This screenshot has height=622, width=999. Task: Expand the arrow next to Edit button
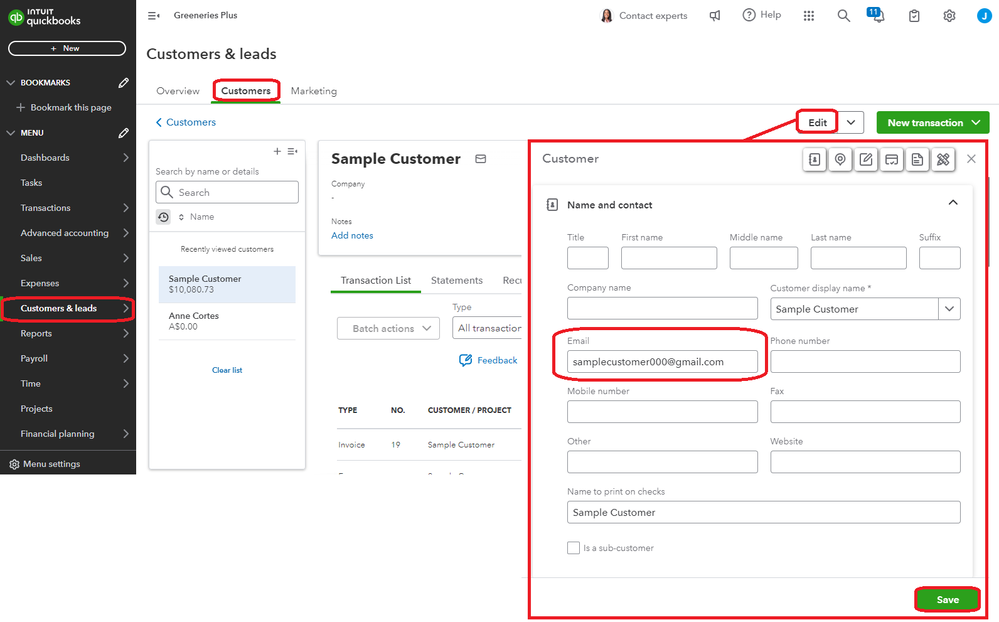850,122
